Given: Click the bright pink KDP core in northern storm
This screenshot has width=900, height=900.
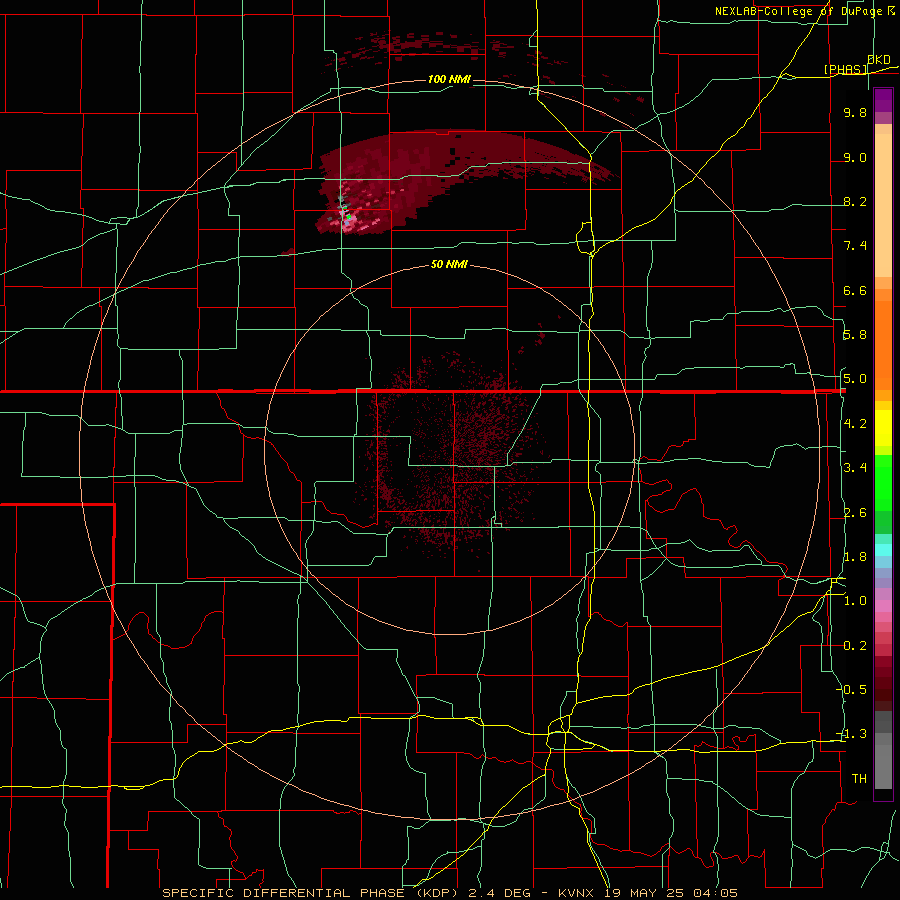Looking at the screenshot, I should point(348,221).
